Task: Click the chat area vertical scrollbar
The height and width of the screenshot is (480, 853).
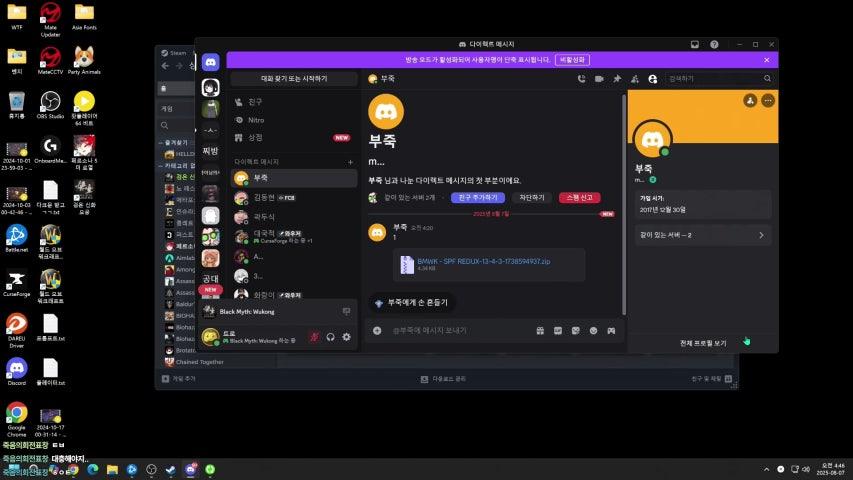Action: pyautogui.click(x=623, y=204)
